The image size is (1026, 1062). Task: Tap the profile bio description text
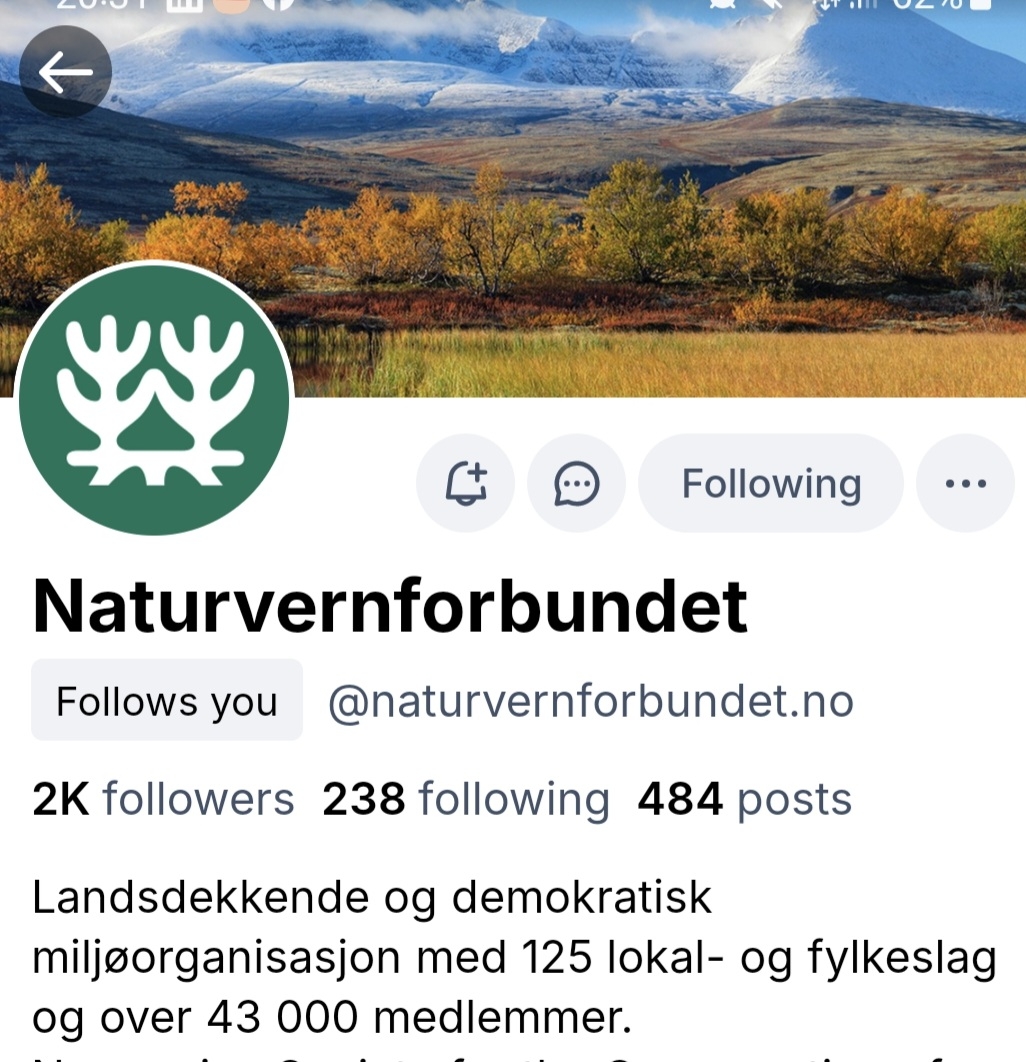tap(514, 969)
